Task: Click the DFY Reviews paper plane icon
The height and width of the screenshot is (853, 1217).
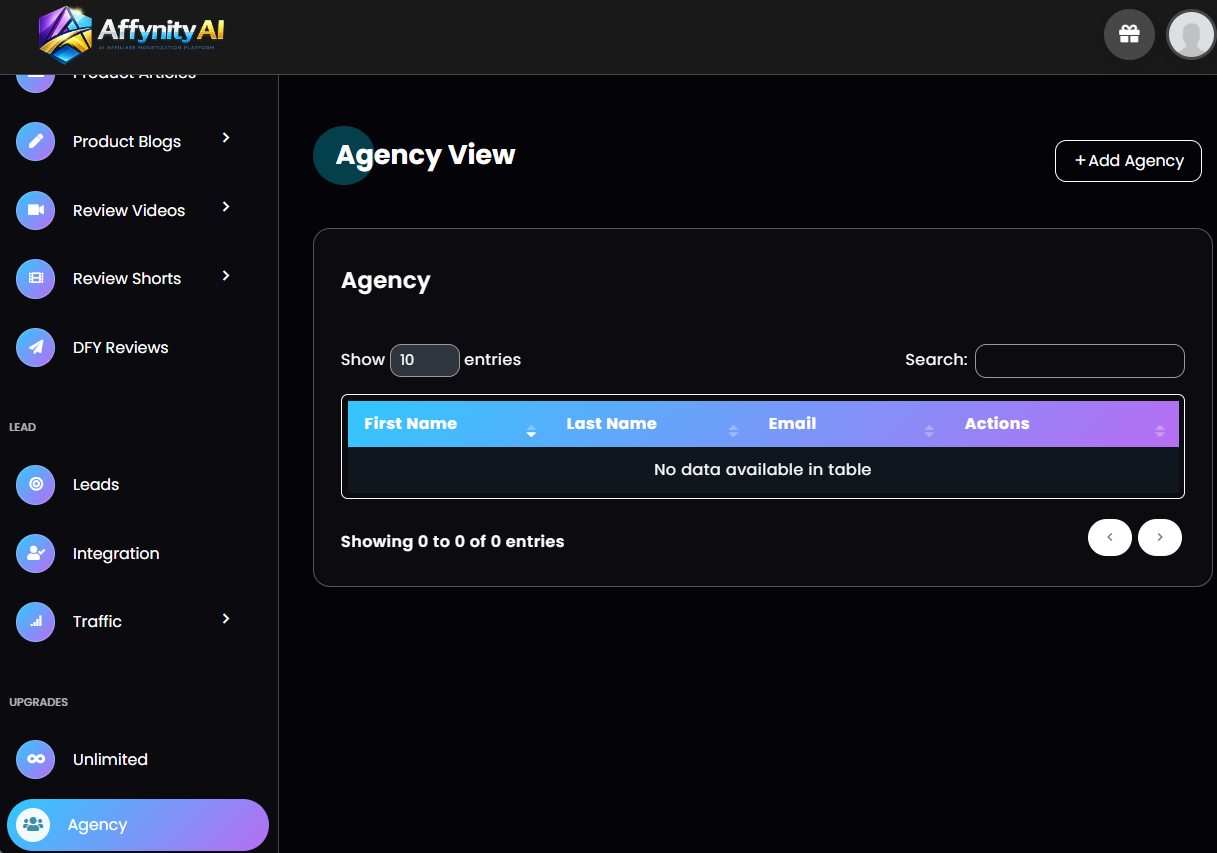Action: tap(36, 347)
